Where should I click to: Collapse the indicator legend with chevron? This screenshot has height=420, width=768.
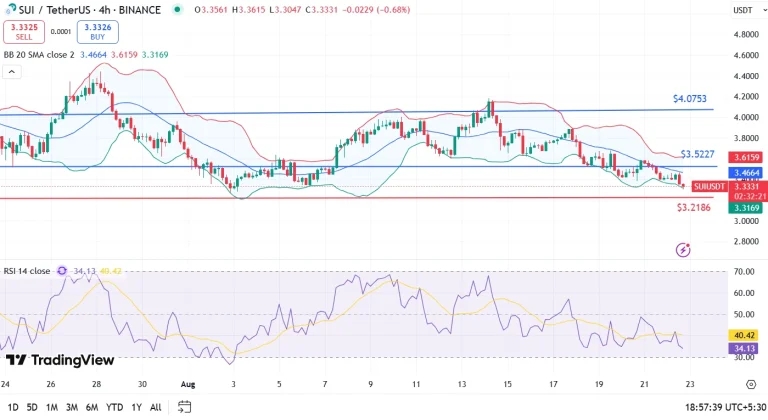click(12, 72)
